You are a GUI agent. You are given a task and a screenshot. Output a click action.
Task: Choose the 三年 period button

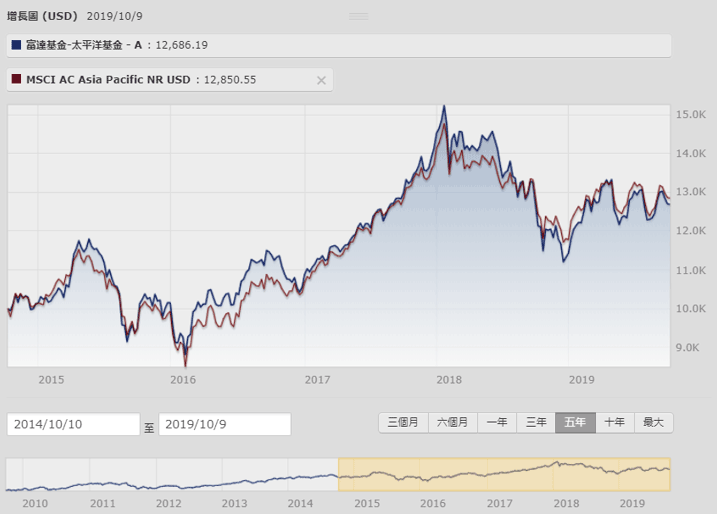[x=536, y=423]
